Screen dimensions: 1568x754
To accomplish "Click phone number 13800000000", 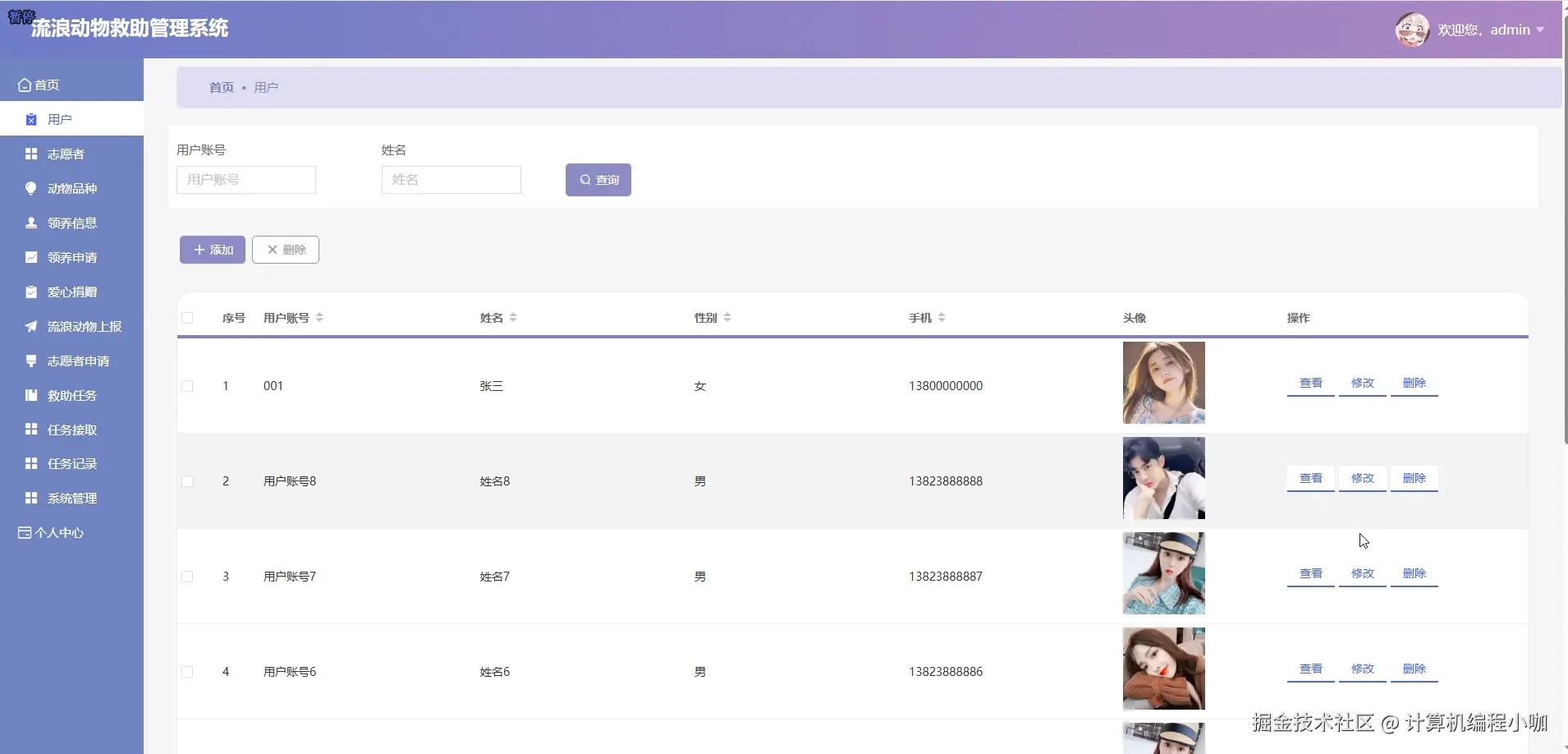I will 946,386.
